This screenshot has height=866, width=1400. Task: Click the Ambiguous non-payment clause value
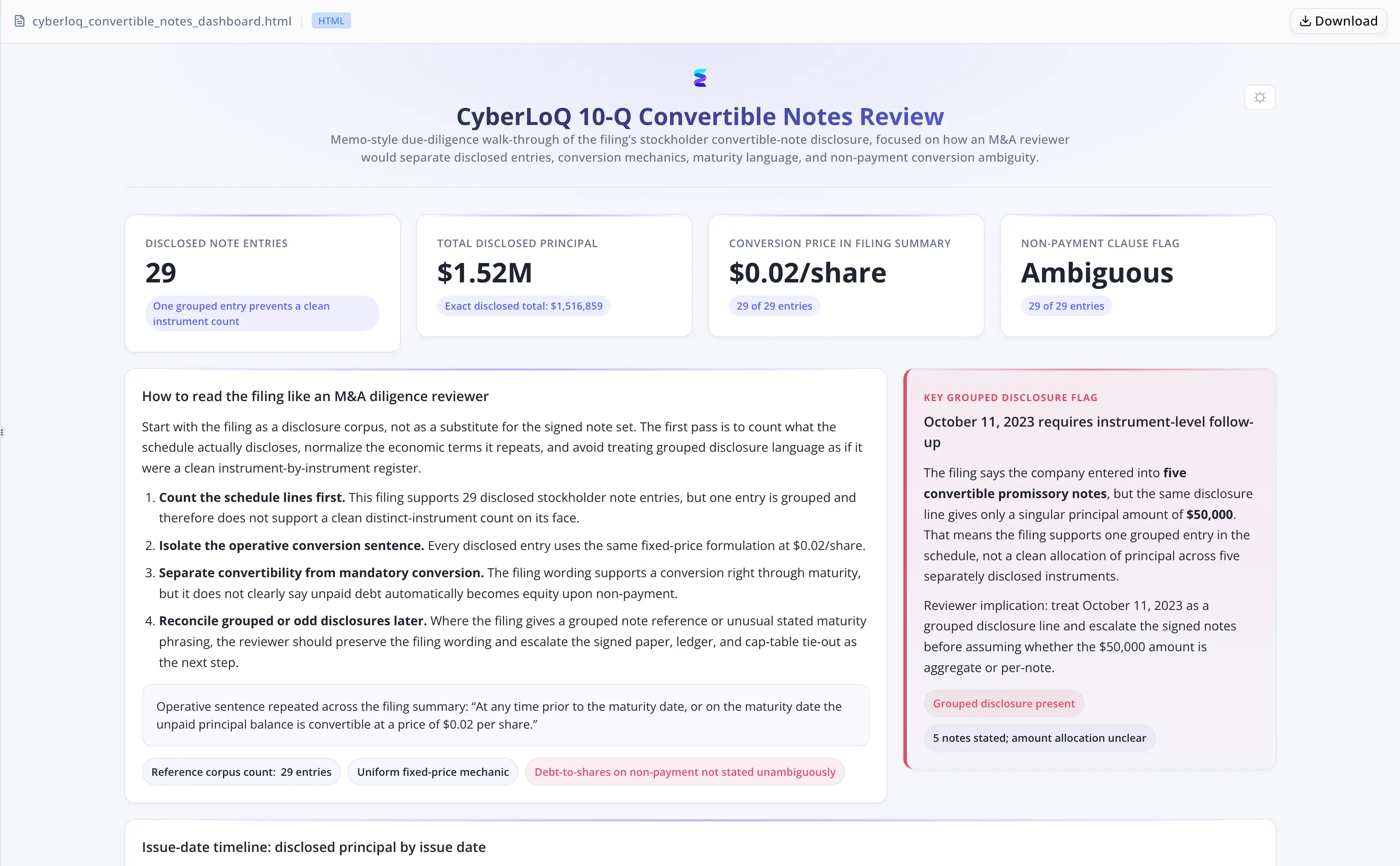point(1097,273)
